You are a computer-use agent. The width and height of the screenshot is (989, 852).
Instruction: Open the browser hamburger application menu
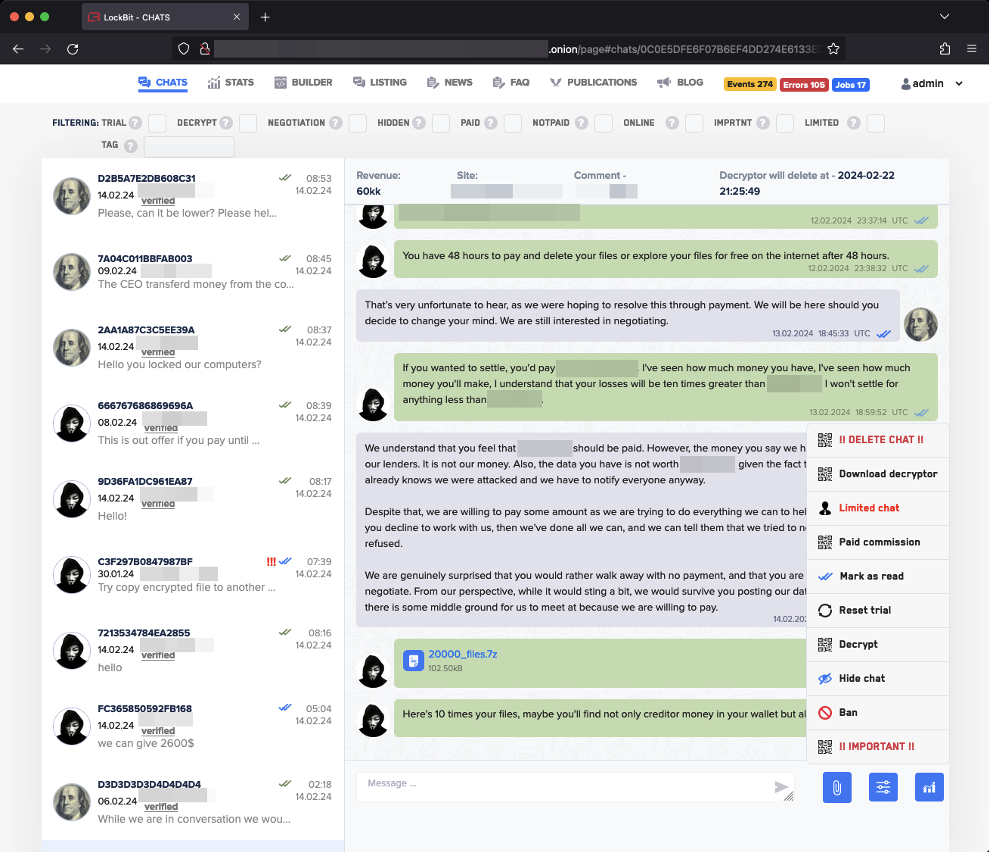point(971,48)
